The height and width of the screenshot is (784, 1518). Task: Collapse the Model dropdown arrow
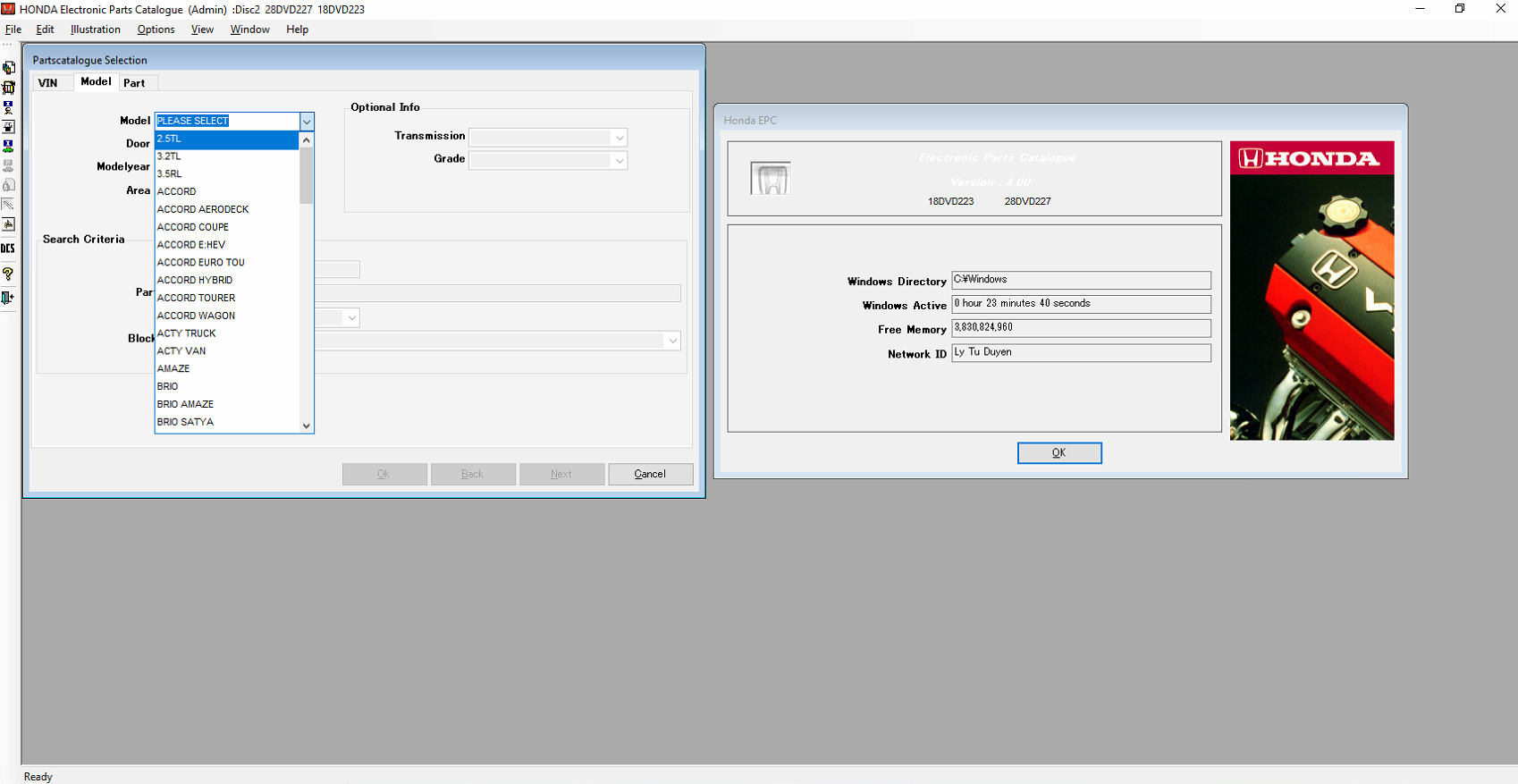[x=307, y=122]
